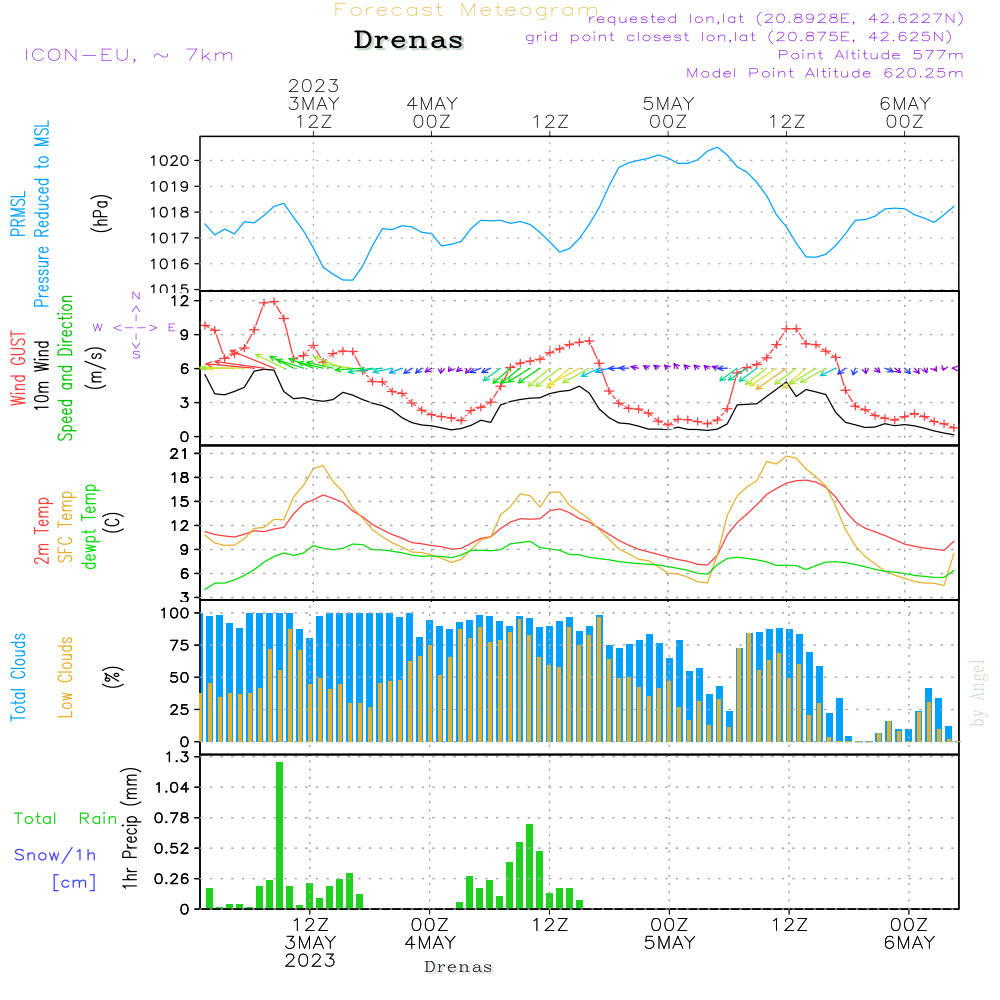Click the 'Point Altitude 577m' text
Image resolution: width=1000 pixels, height=1000 pixels.
click(x=871, y=55)
